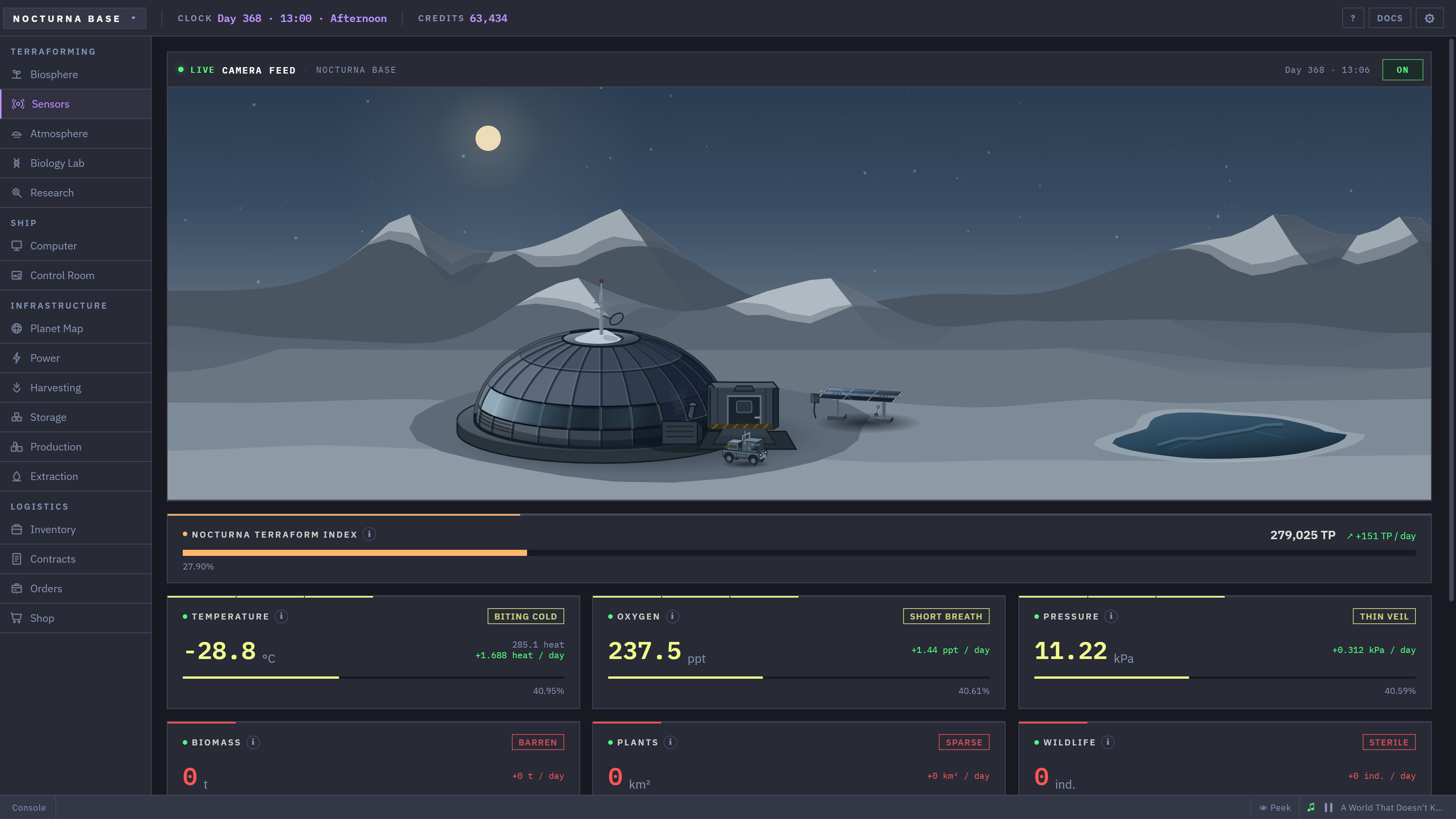The width and height of the screenshot is (1456, 819).
Task: Click the Control Room icon
Action: pyautogui.click(x=17, y=275)
